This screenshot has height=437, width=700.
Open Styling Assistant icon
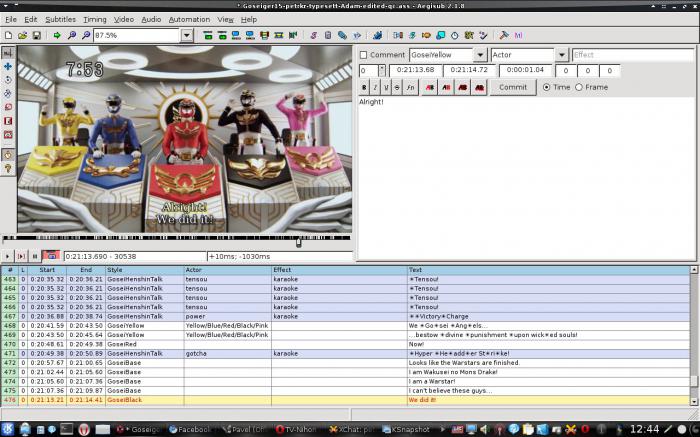pos(412,35)
